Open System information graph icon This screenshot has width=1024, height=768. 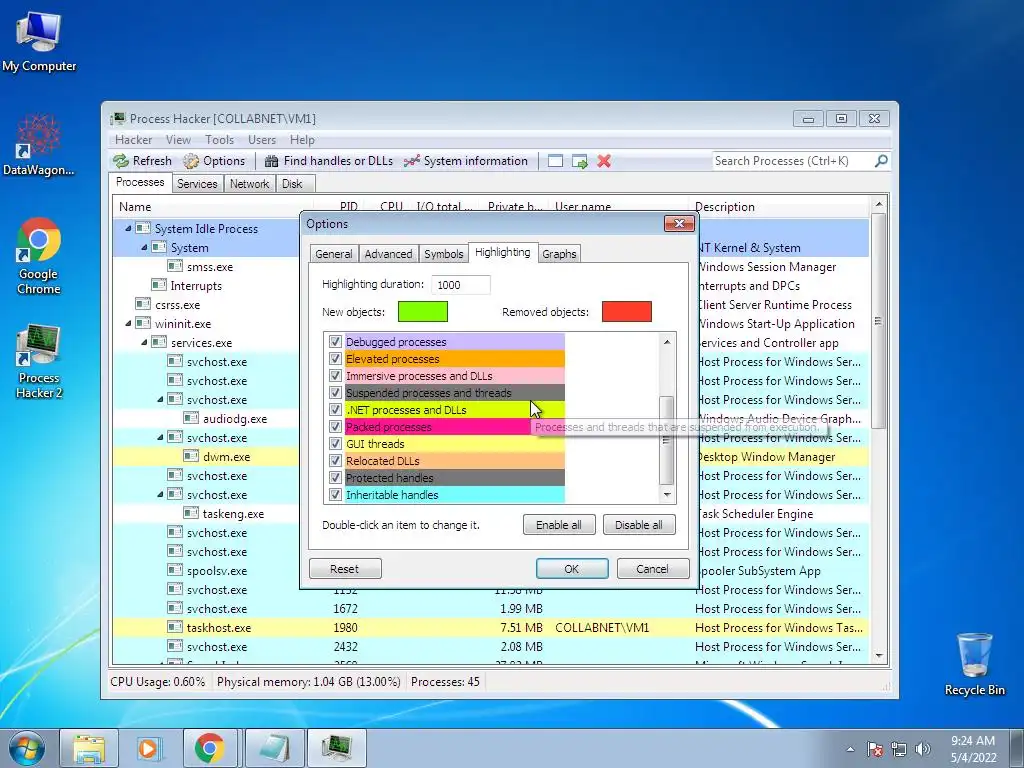[411, 161]
